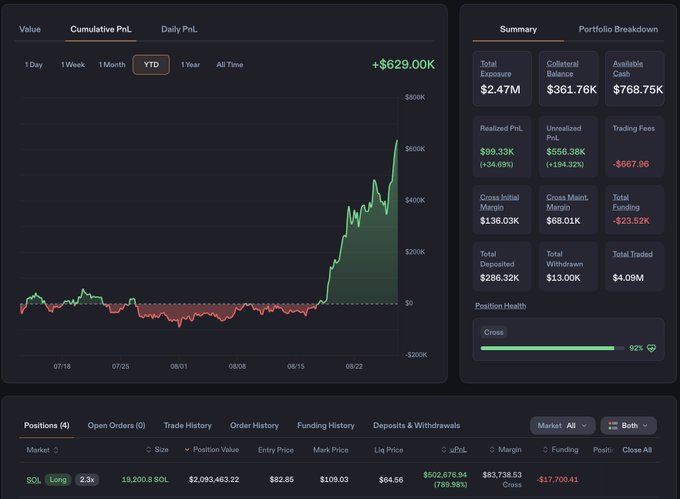
Task: Open Deposits & Withdrawals tab
Action: (416, 425)
